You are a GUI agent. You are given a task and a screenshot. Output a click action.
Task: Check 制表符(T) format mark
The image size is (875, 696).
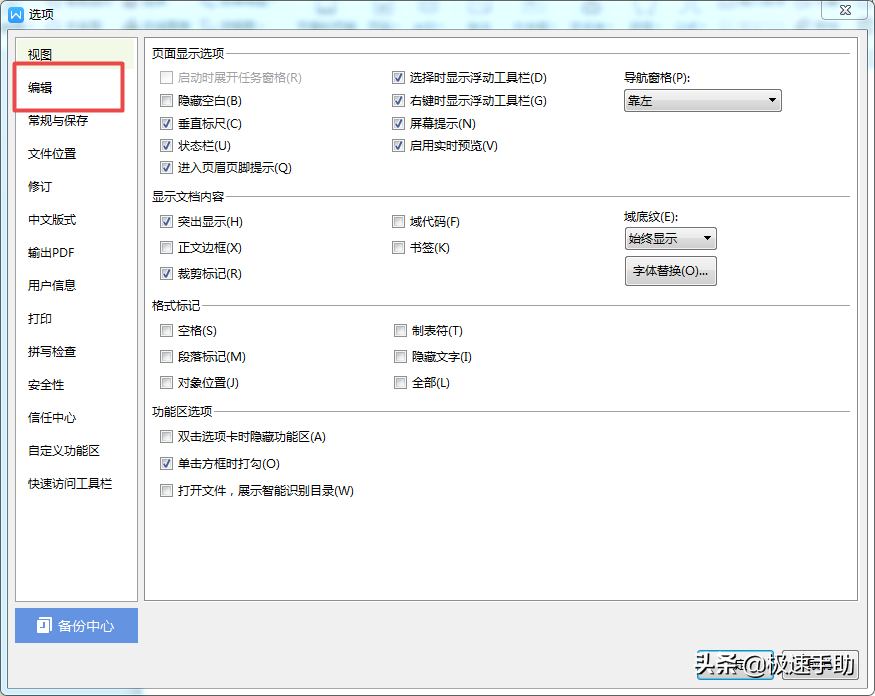pos(400,330)
